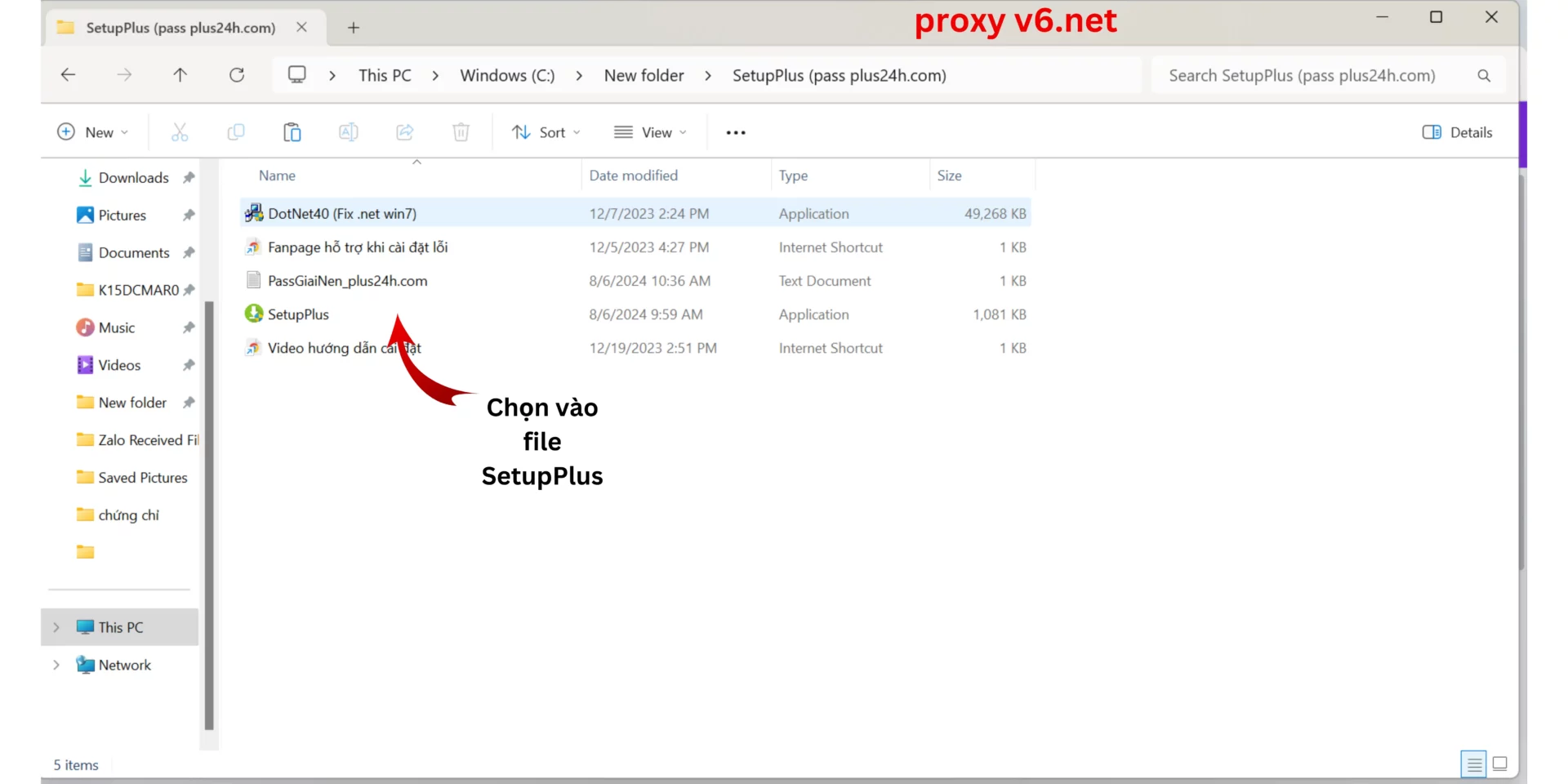Image resolution: width=1568 pixels, height=784 pixels.
Task: Refresh the current folder
Action: (237, 75)
